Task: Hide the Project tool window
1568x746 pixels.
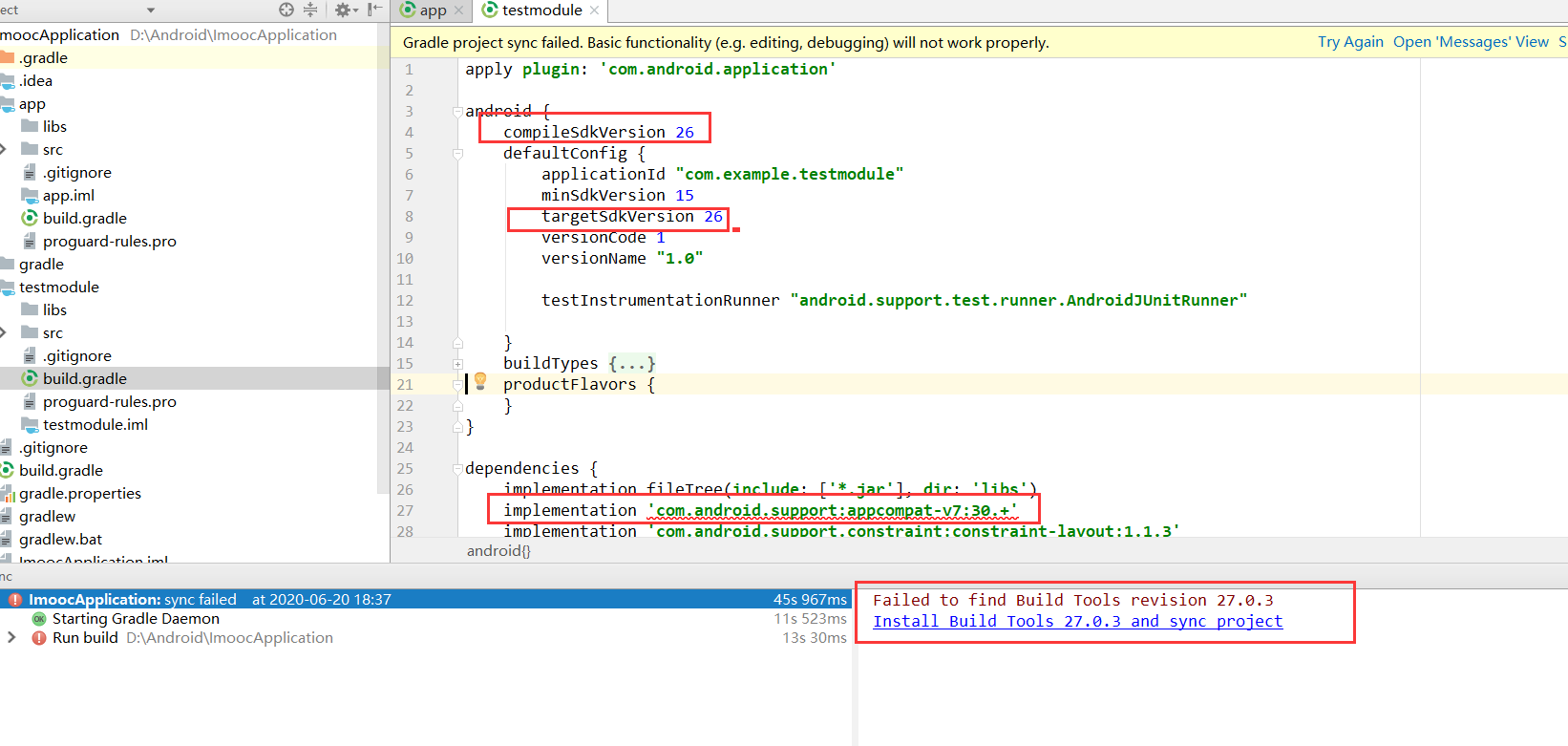Action: click(375, 10)
